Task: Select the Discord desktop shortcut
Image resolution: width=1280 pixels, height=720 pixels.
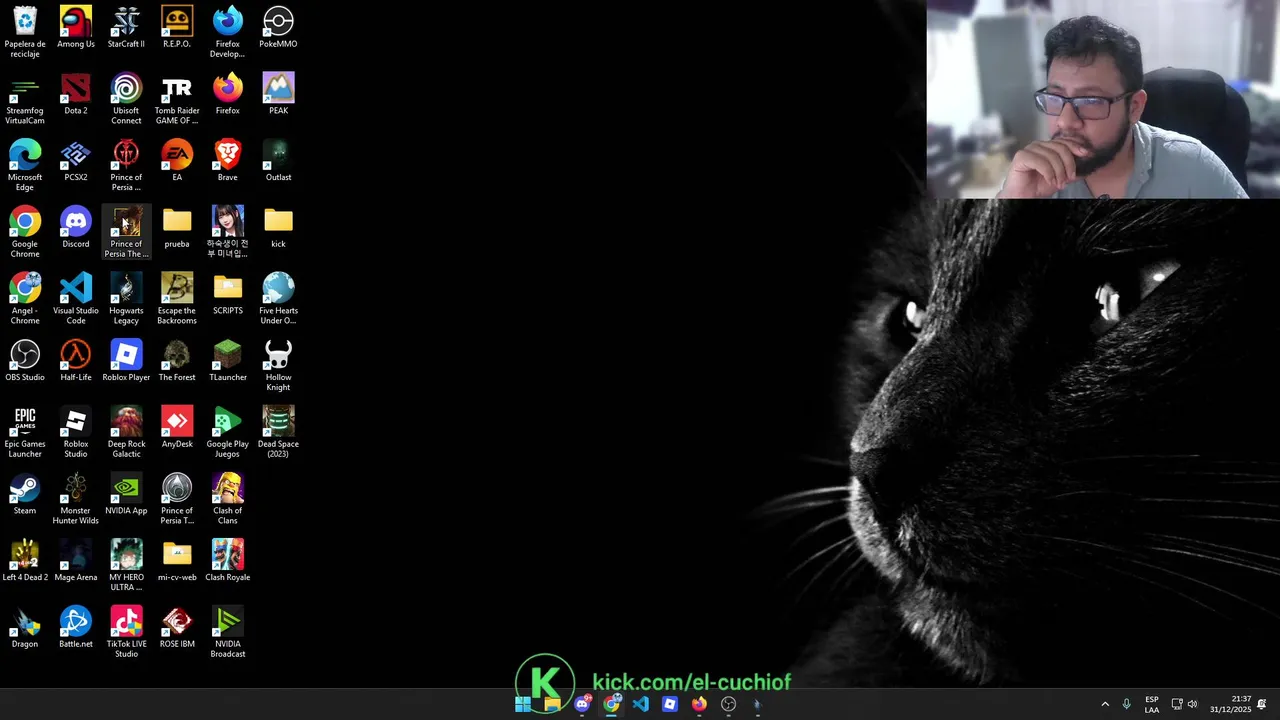Action: click(76, 227)
